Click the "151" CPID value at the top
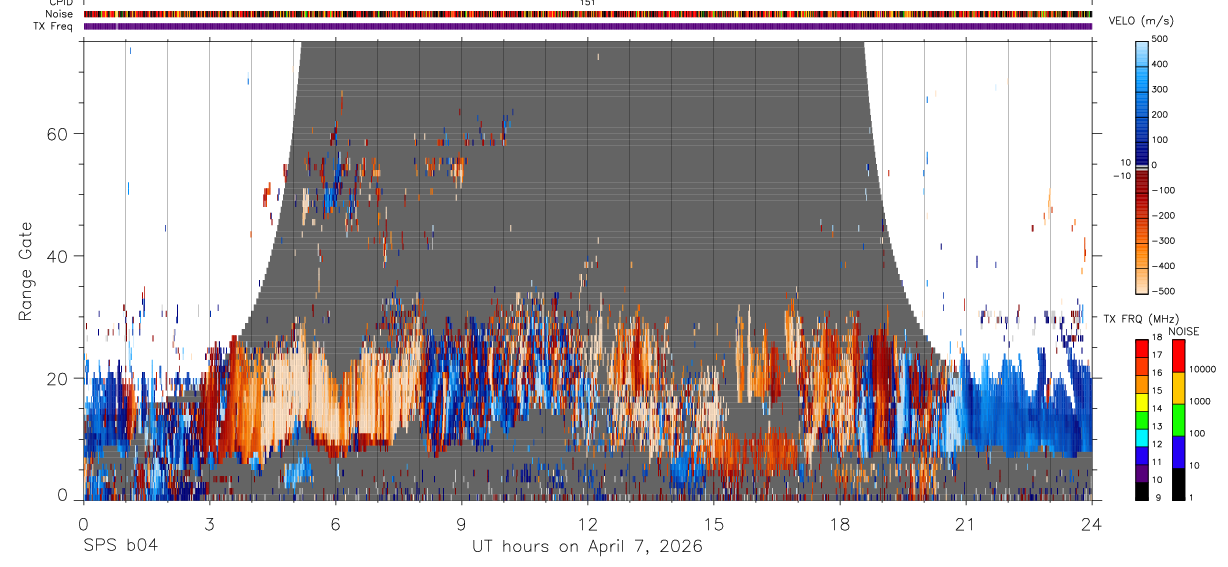The width and height of the screenshot is (1228, 567). 588,3
